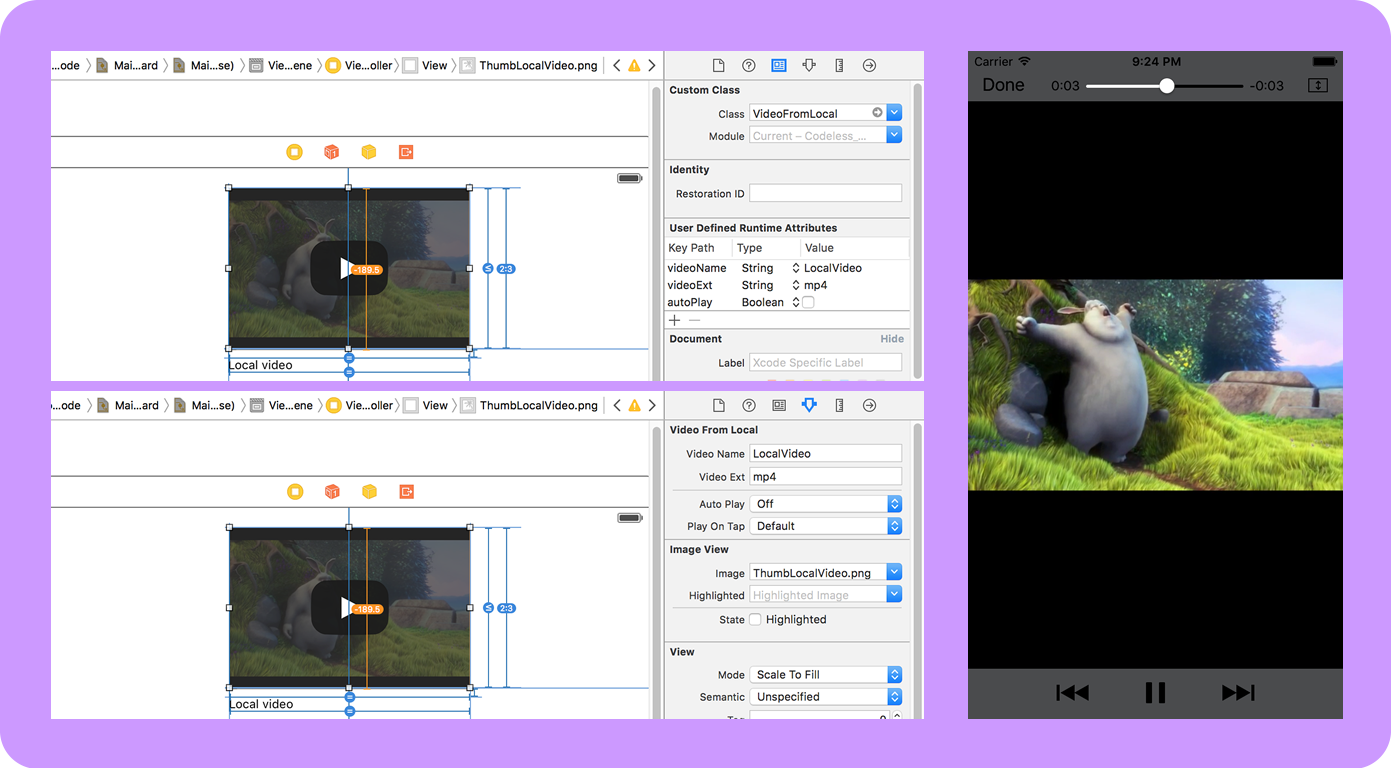Click the Video Ext field showing mp4
The image size is (1392, 768).
coord(826,477)
